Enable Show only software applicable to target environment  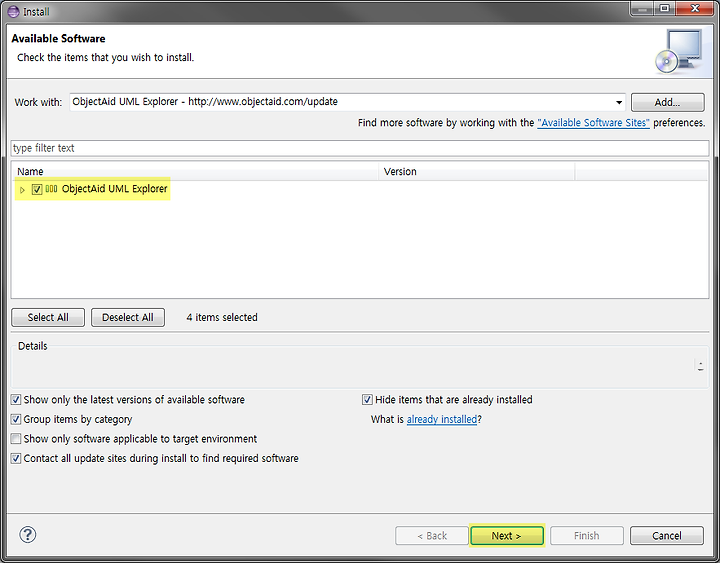16,439
